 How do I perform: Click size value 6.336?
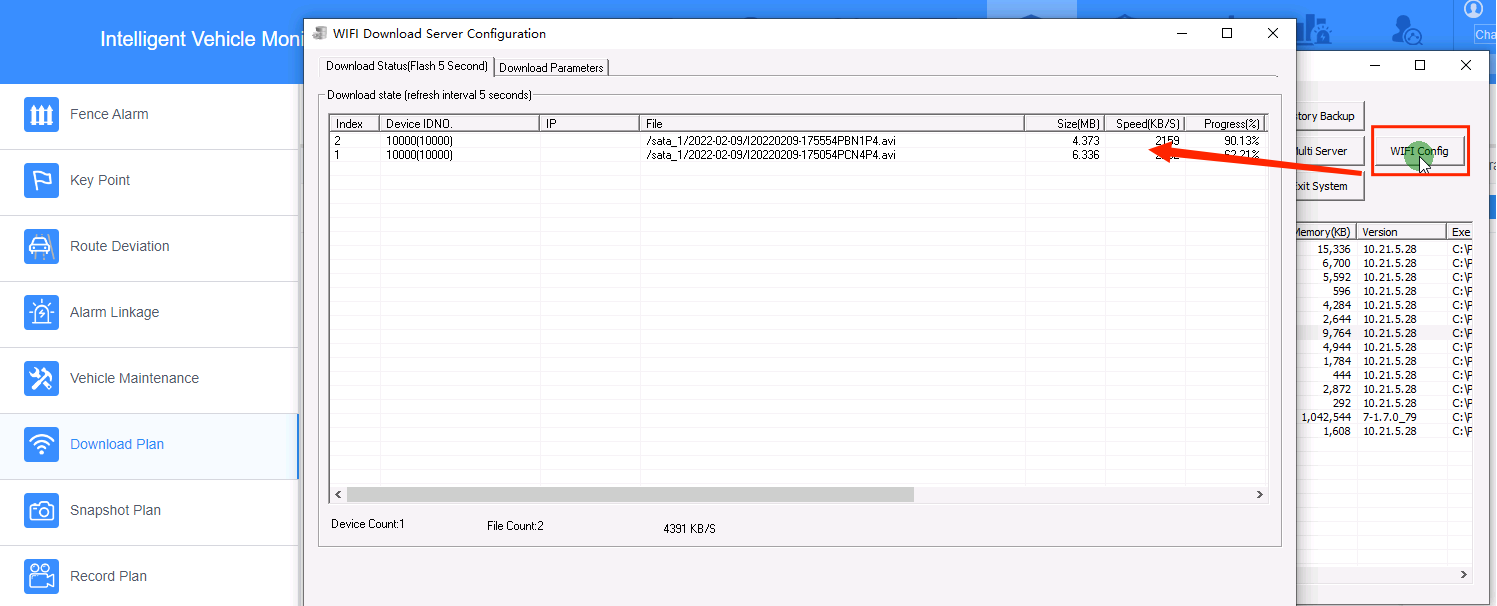tap(1085, 155)
